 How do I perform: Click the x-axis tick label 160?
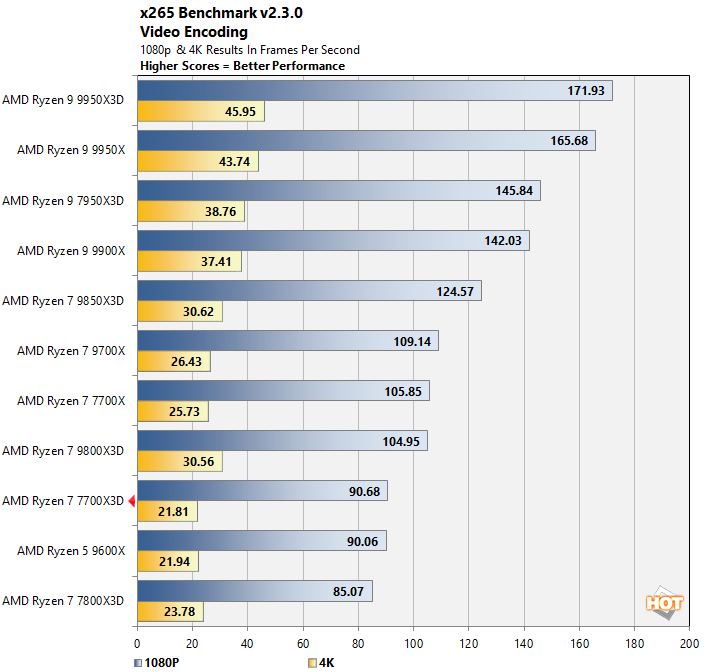click(579, 644)
